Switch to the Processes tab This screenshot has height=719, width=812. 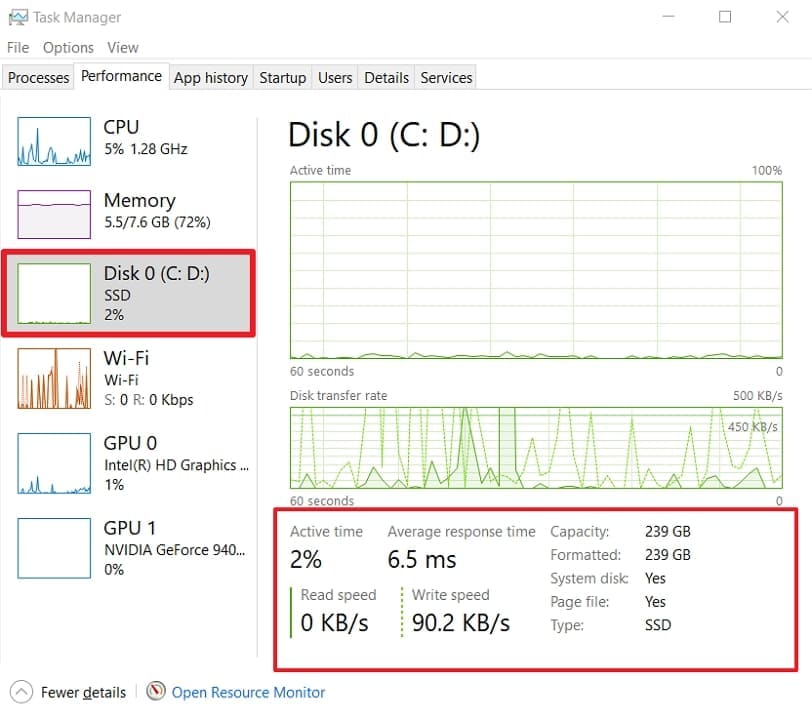[x=38, y=77]
